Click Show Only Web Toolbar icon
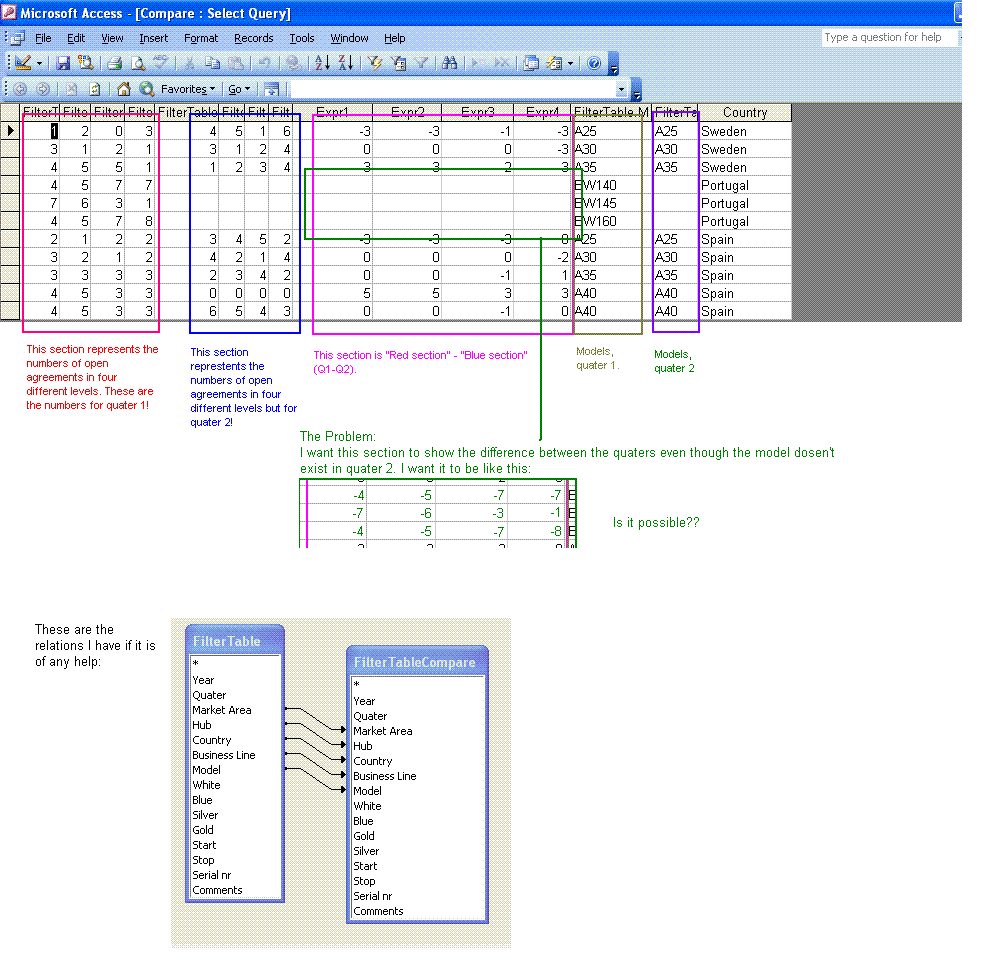Screen dimensions: 1002x962 tap(271, 89)
